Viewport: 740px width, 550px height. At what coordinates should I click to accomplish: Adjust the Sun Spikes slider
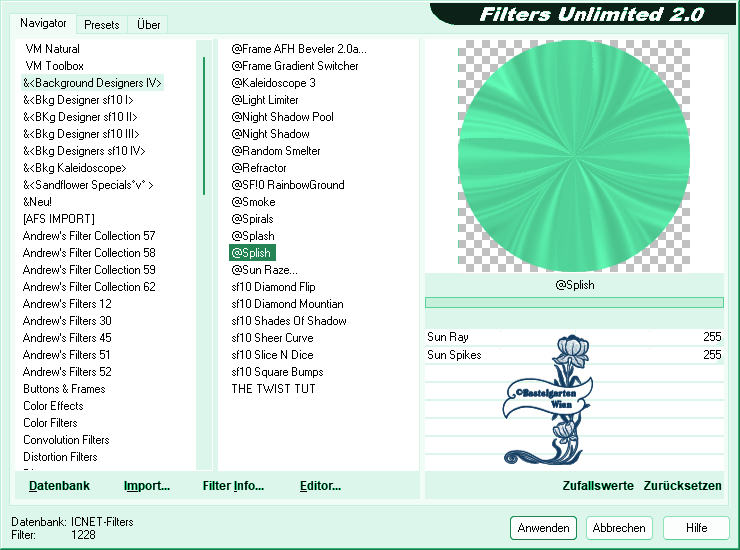[574, 355]
